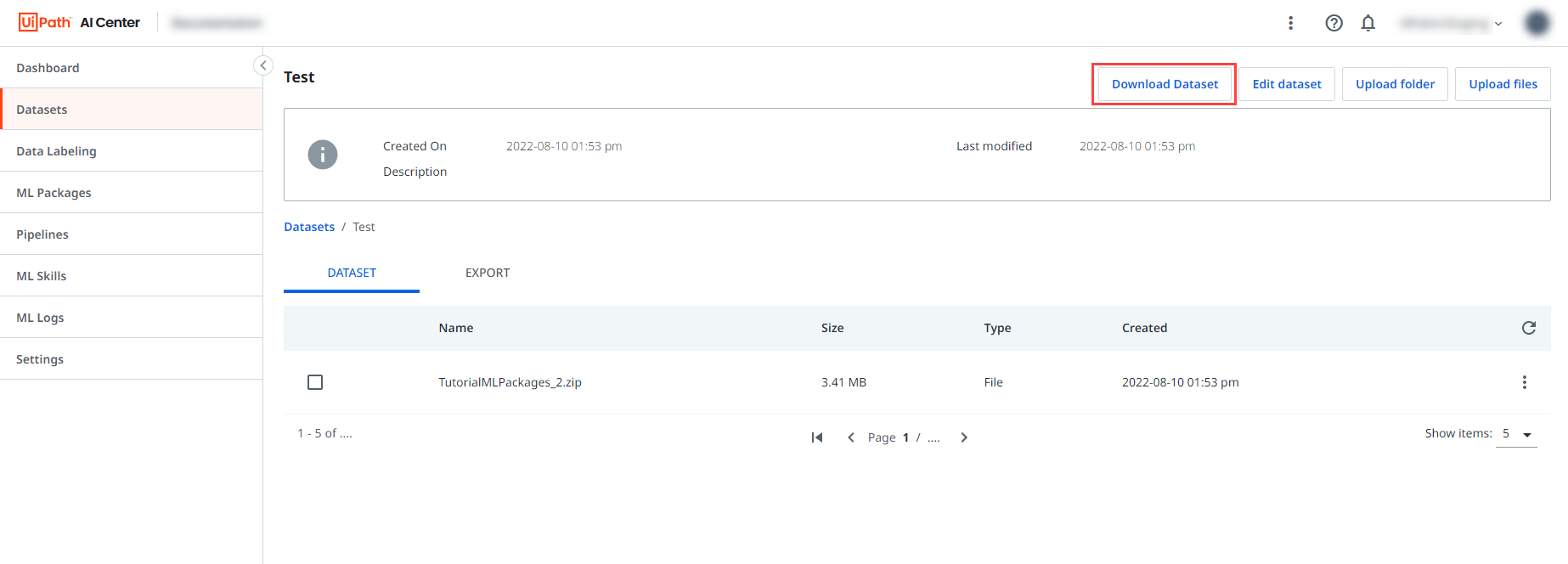
Task: Click the Name column header
Action: 456,328
